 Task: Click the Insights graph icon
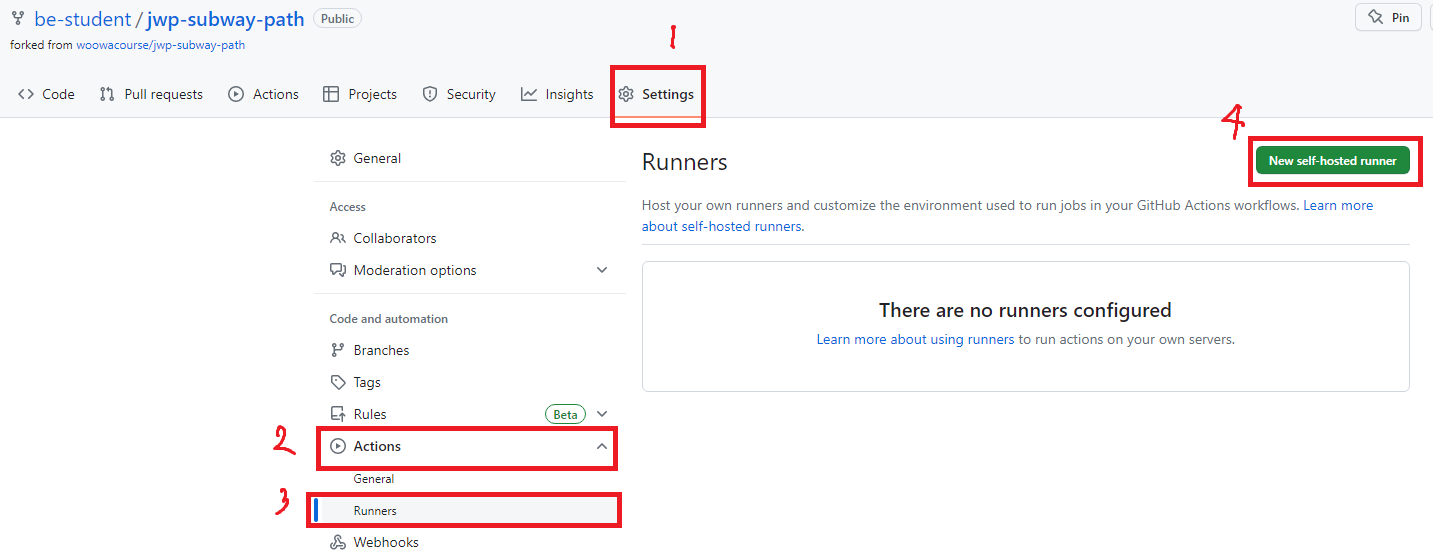[x=529, y=94]
